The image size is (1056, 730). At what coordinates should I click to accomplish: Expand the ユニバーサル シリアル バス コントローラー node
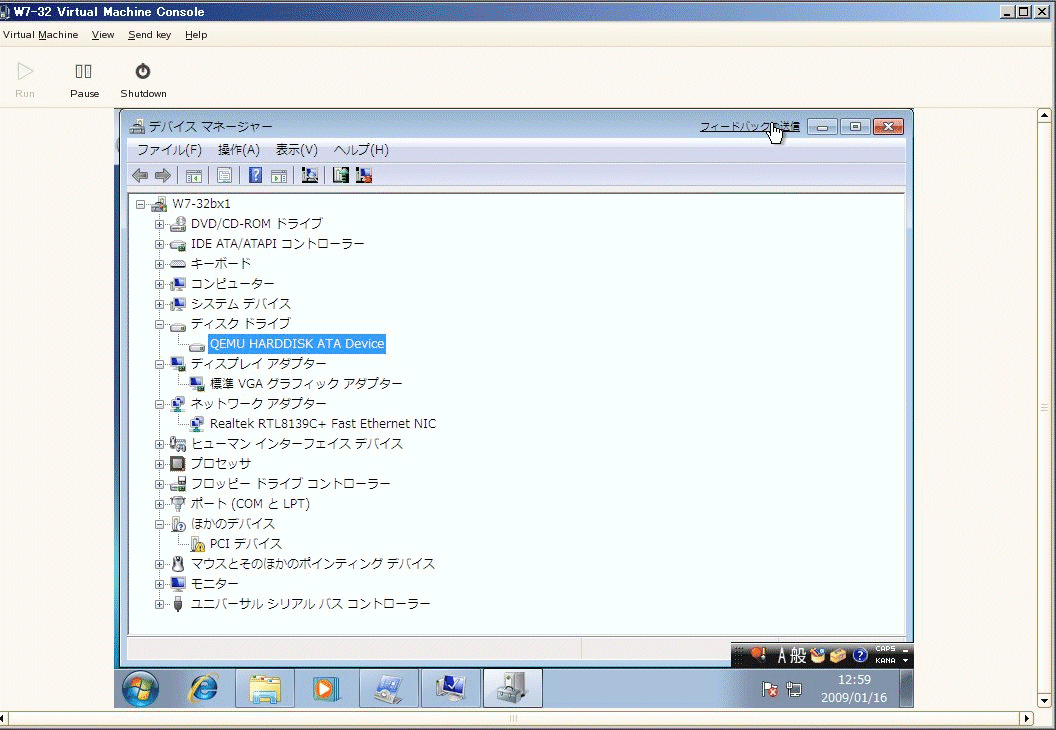pos(160,604)
